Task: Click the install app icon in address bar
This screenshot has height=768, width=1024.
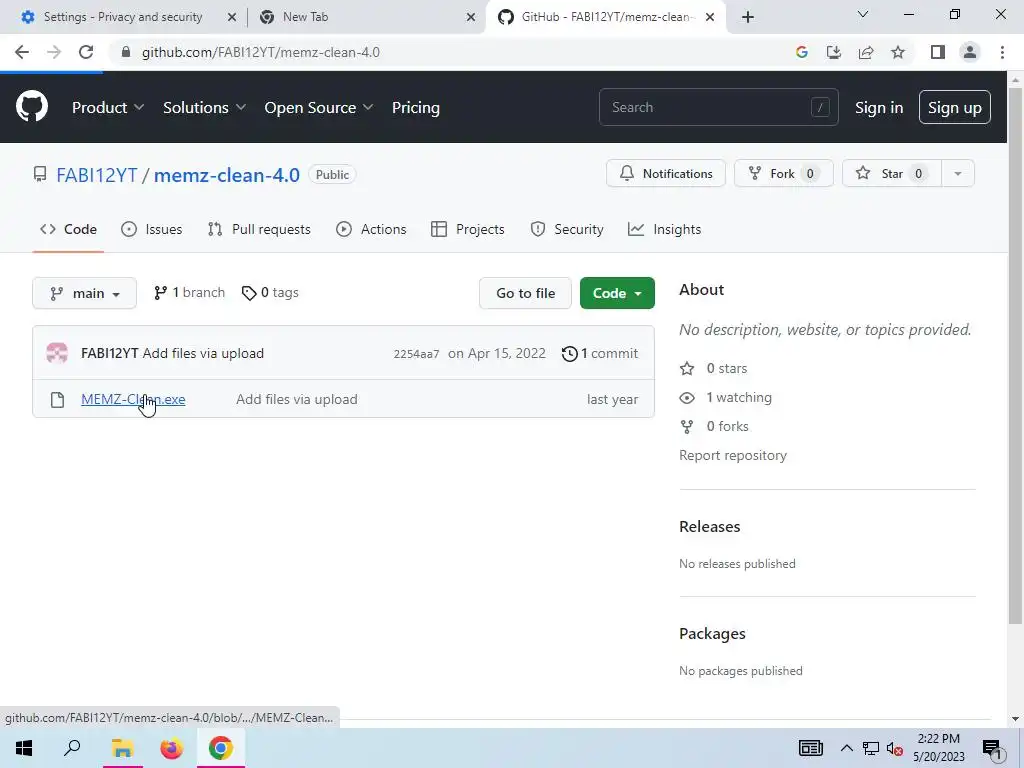Action: click(x=834, y=52)
